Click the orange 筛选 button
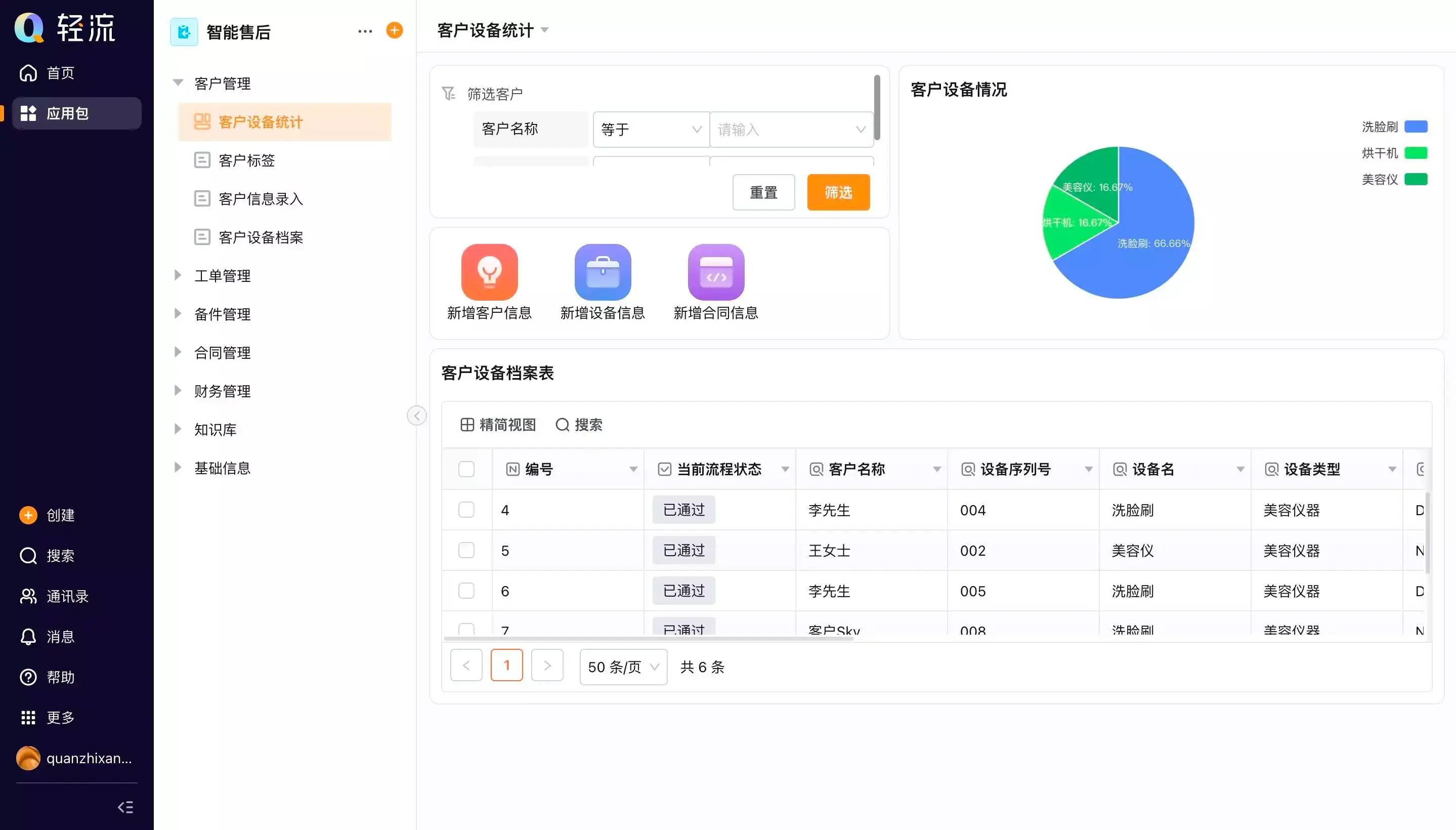The height and width of the screenshot is (830, 1456). click(838, 193)
